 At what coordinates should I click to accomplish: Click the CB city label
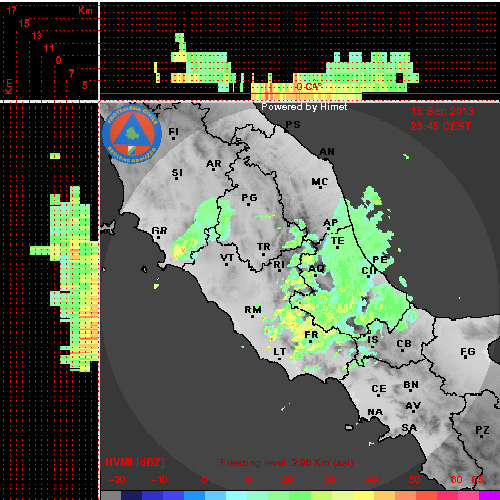[404, 343]
